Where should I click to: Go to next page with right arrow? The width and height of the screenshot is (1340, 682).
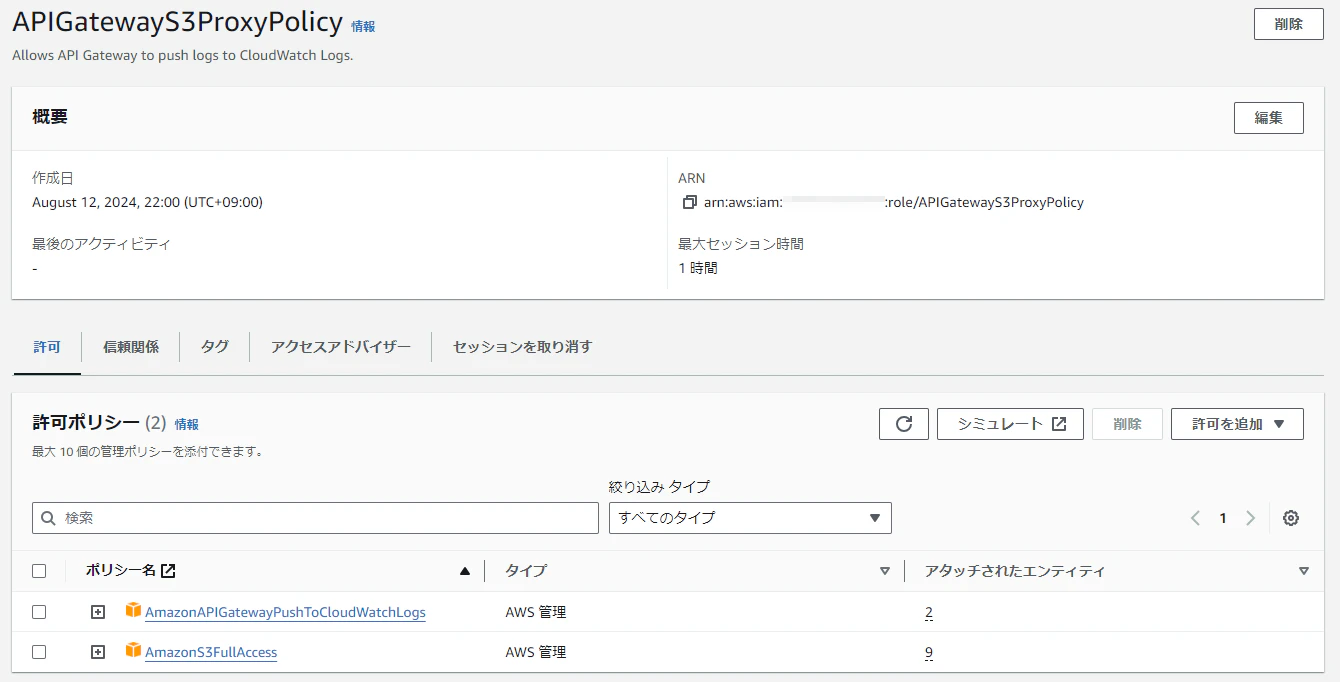(x=1250, y=518)
